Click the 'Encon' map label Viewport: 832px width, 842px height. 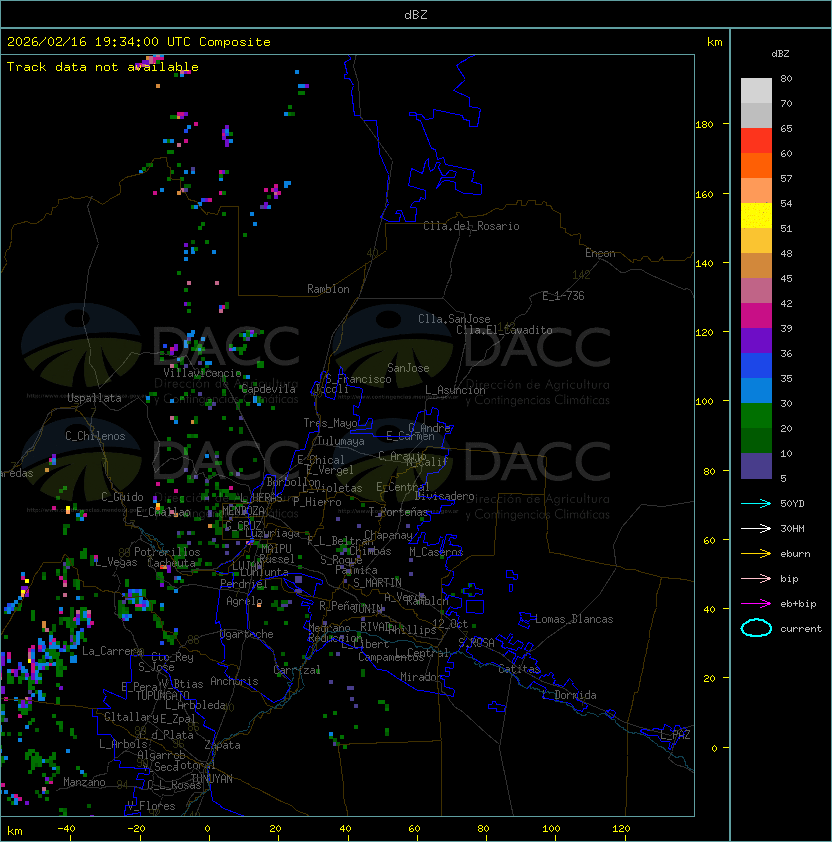coord(600,253)
